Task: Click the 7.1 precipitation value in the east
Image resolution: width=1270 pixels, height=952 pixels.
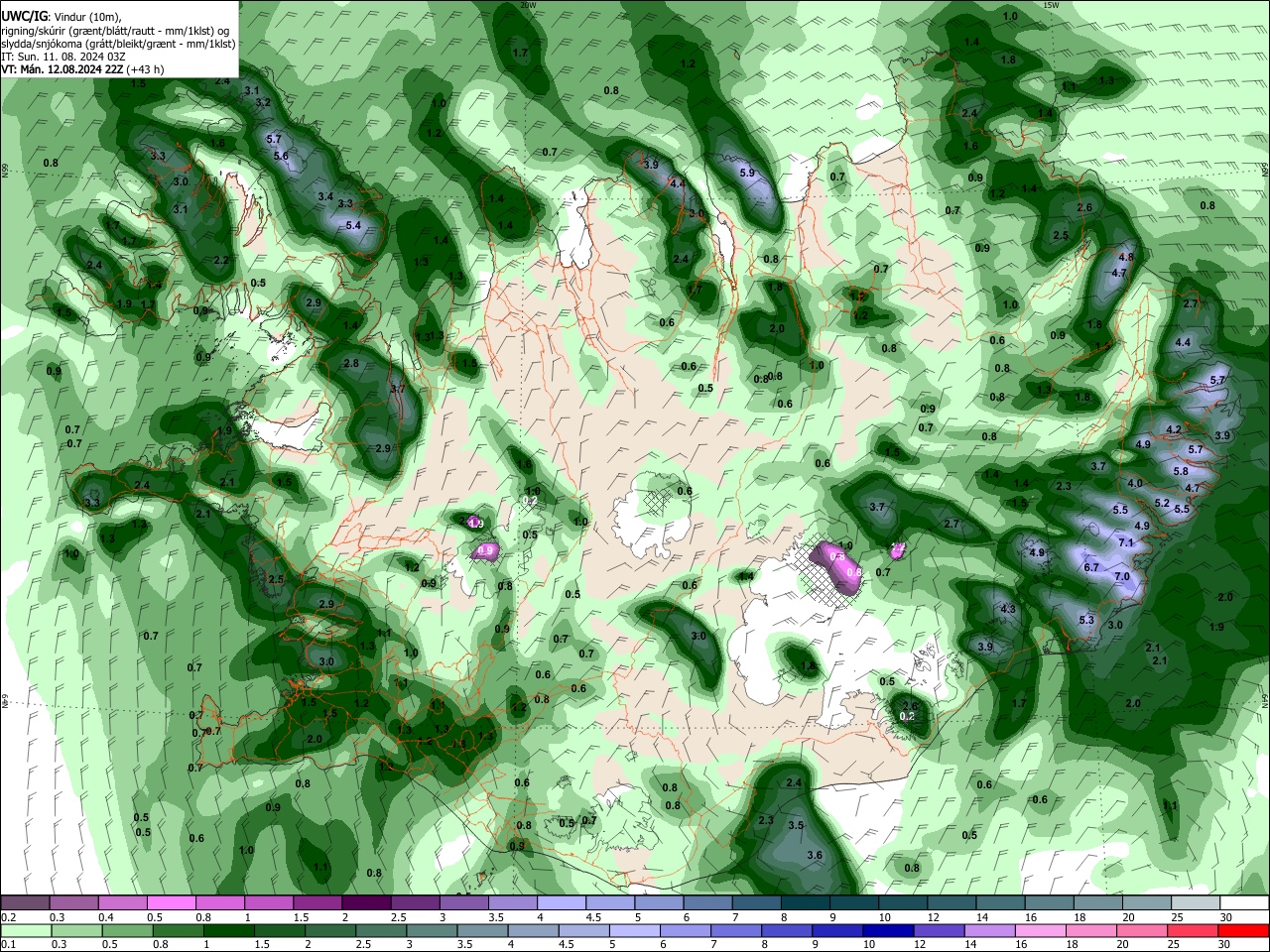Action: point(1126,542)
